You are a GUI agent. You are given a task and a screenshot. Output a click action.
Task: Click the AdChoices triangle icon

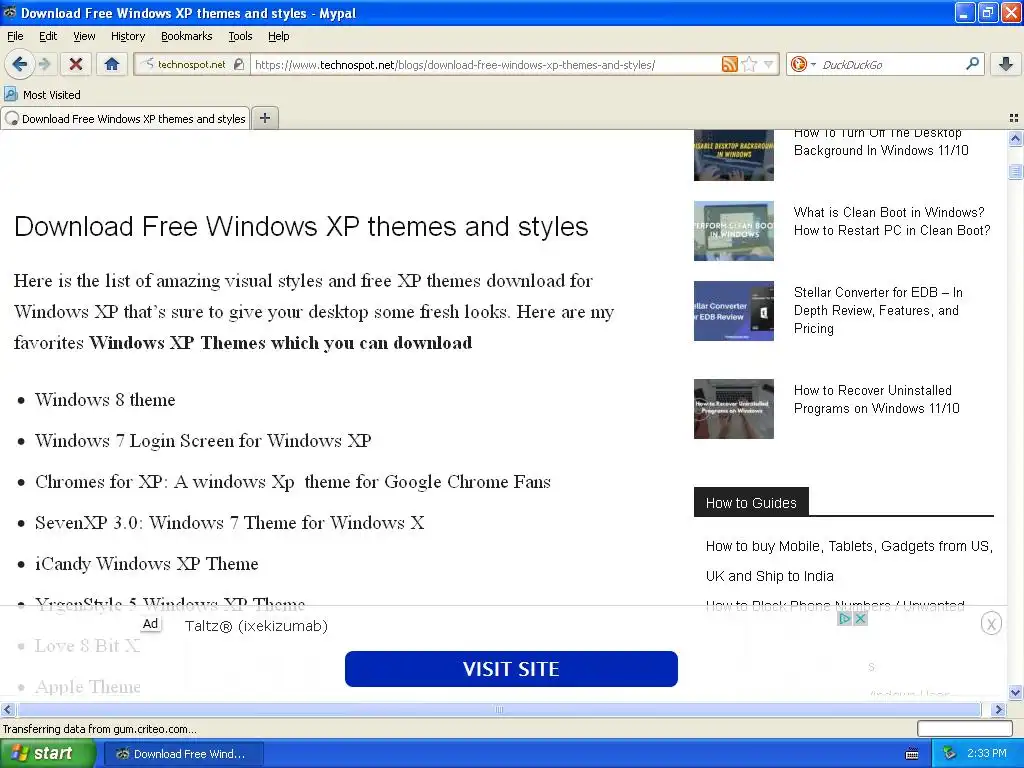(844, 618)
